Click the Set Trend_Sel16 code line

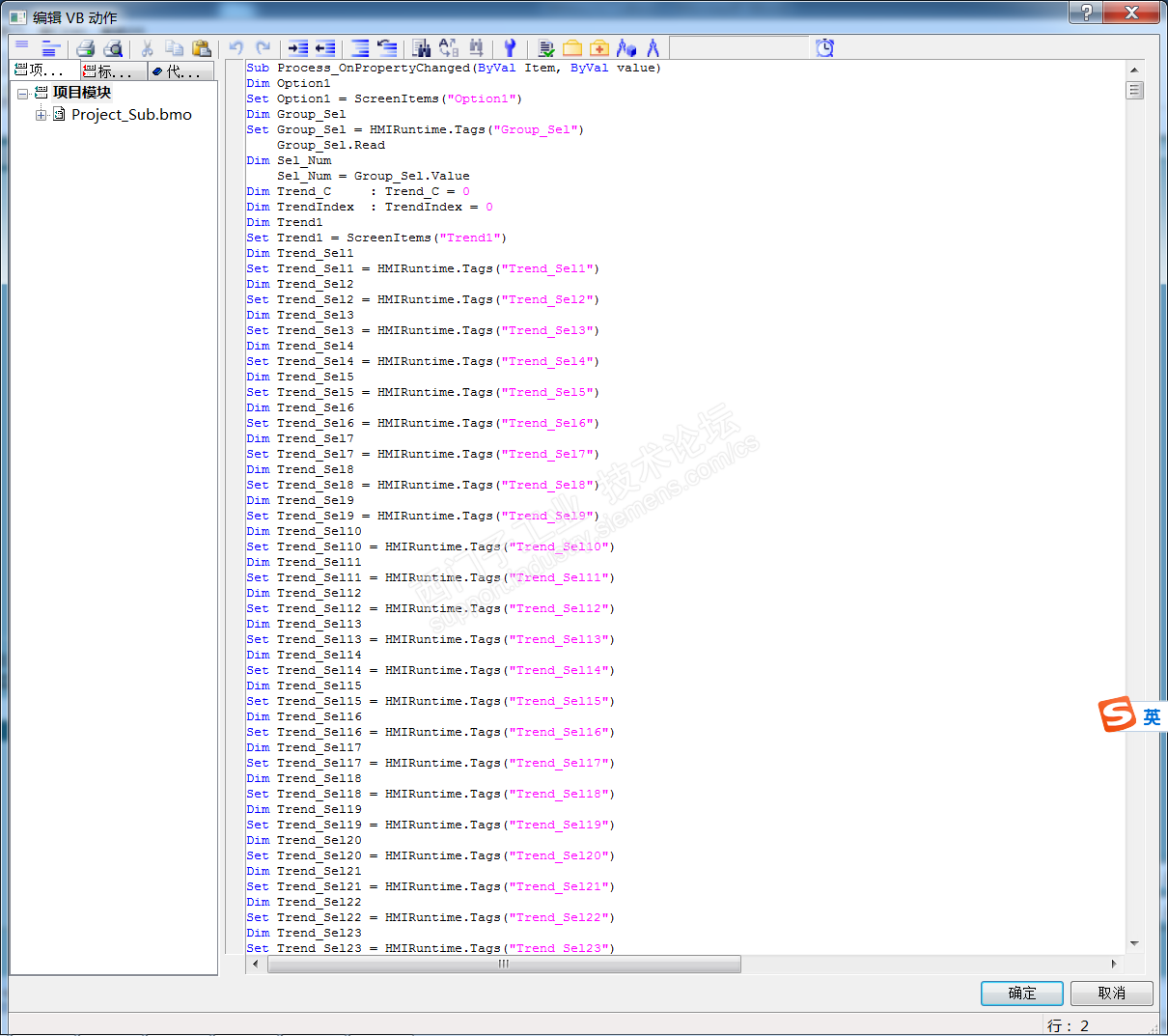pyautogui.click(x=431, y=732)
